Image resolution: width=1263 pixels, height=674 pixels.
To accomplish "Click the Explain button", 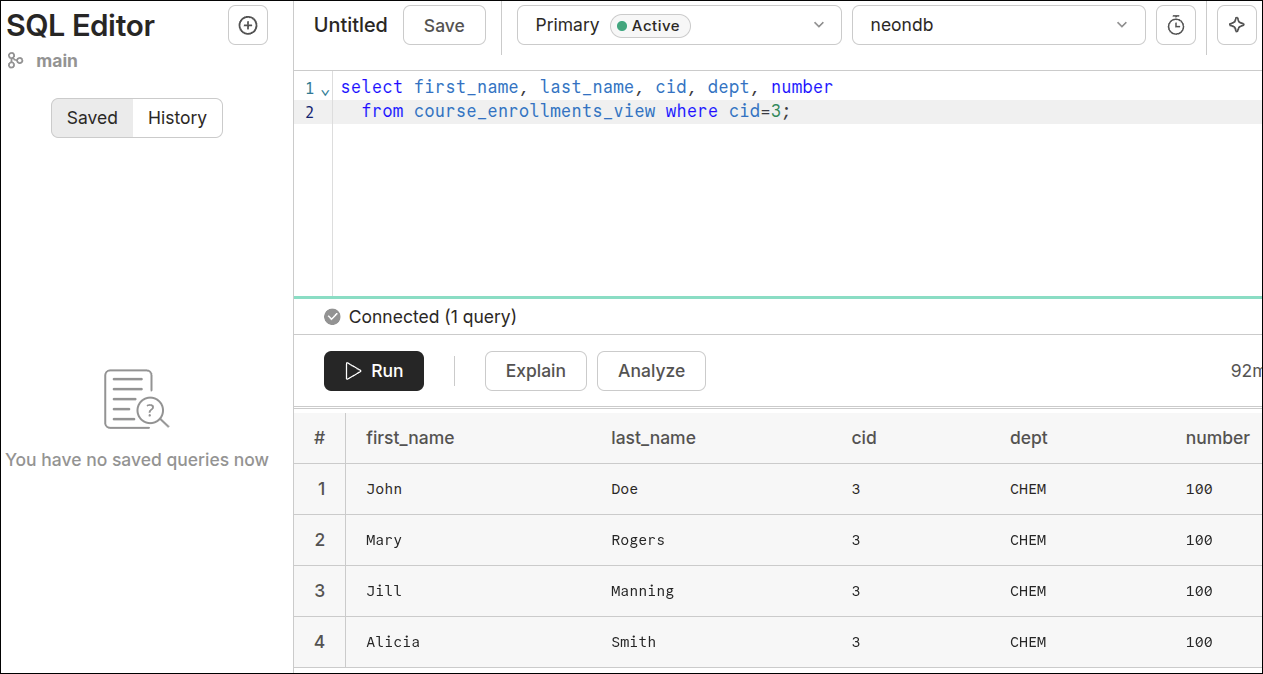I will pos(535,371).
